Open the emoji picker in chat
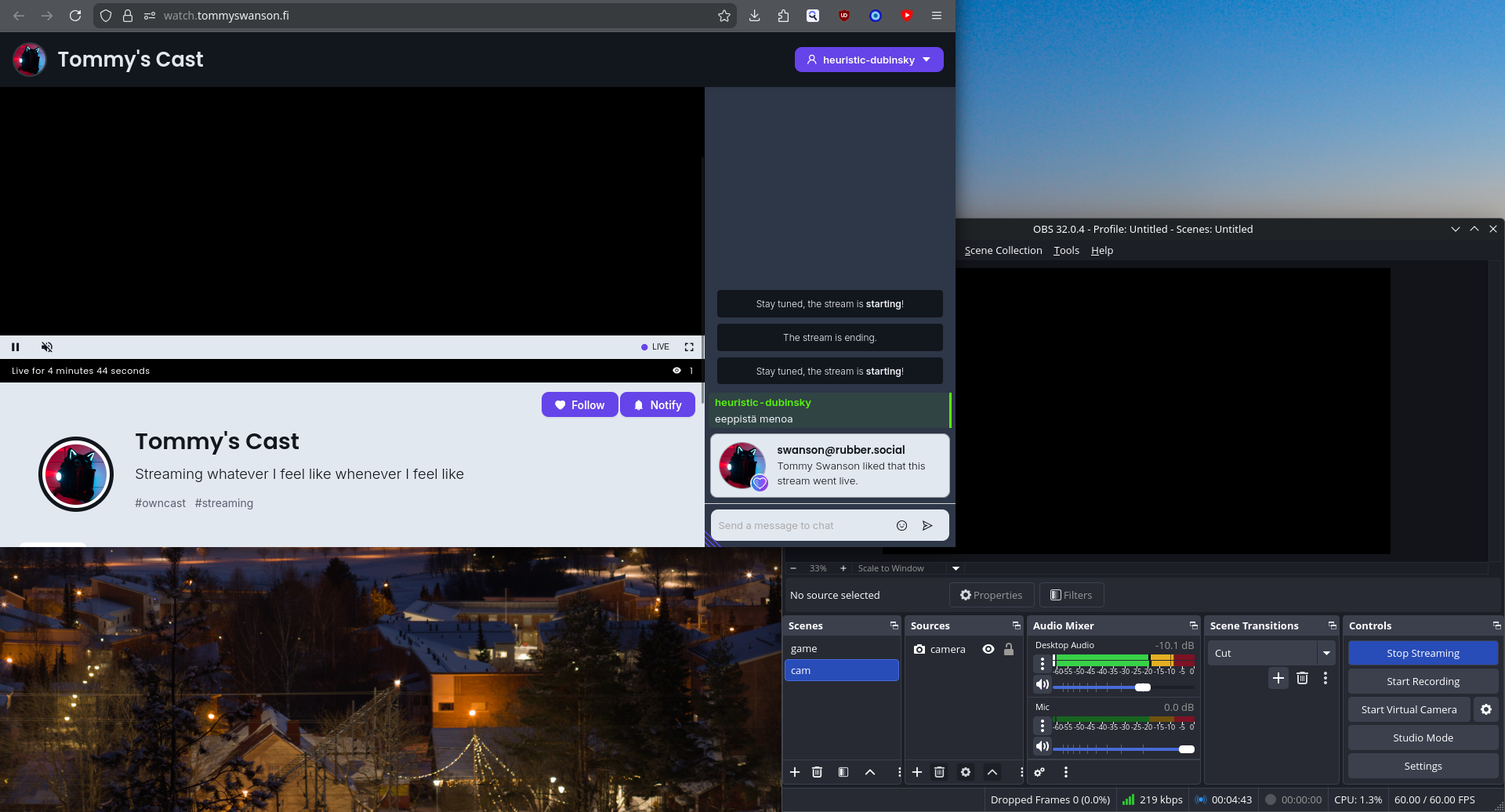This screenshot has height=812, width=1505. pyautogui.click(x=901, y=526)
